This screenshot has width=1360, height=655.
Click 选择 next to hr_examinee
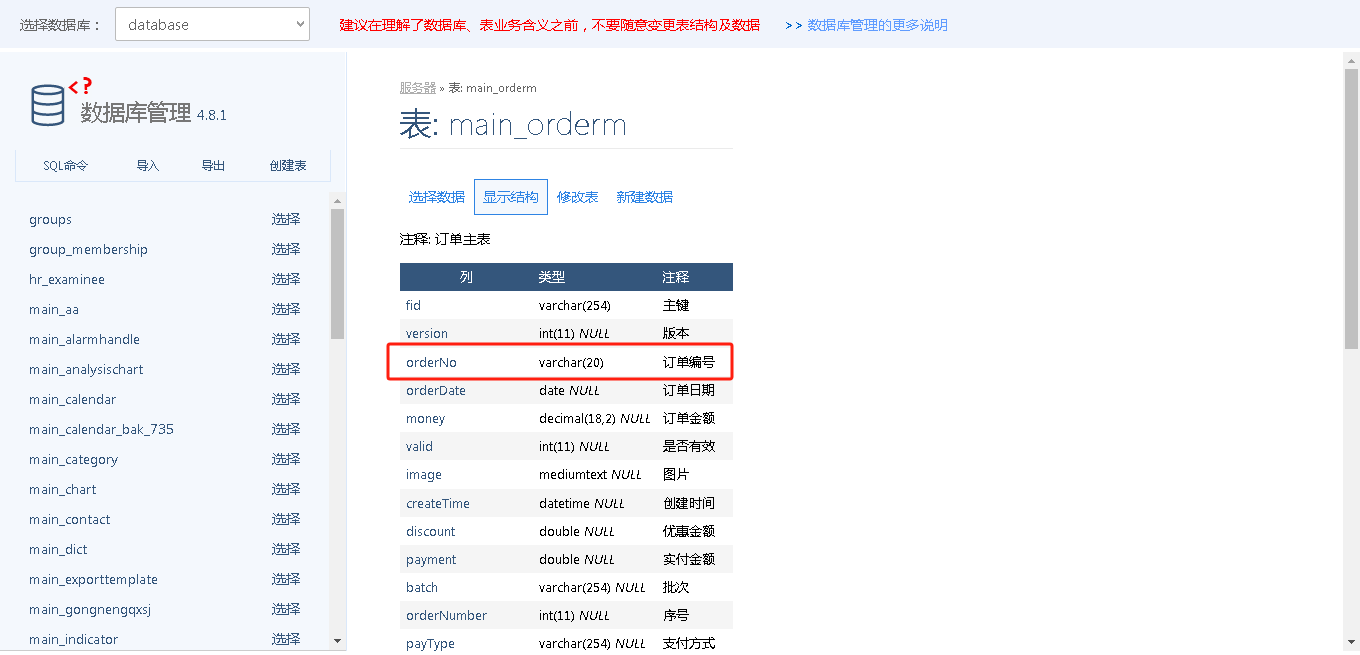tap(286, 279)
